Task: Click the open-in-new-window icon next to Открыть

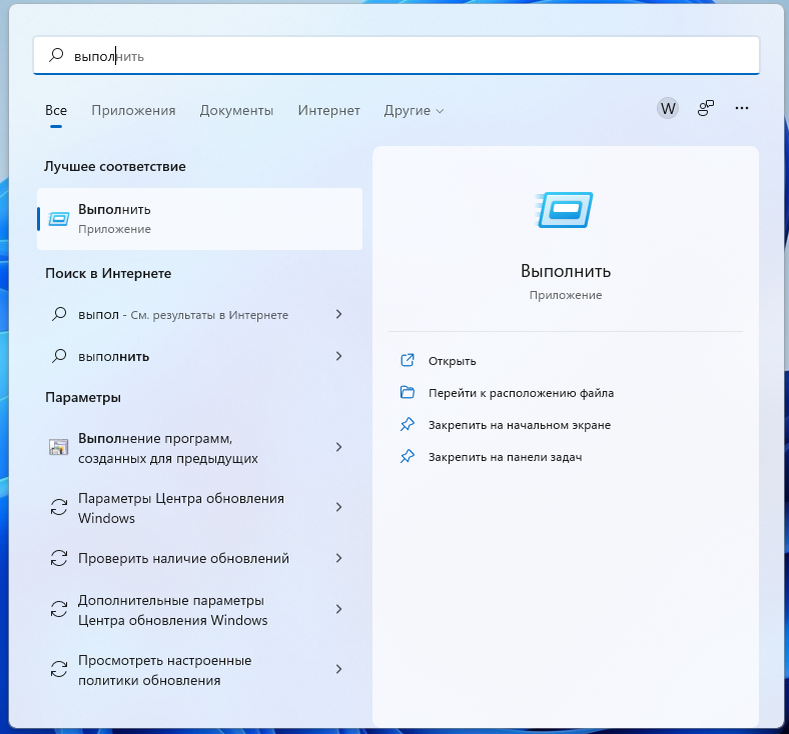Action: coord(407,360)
